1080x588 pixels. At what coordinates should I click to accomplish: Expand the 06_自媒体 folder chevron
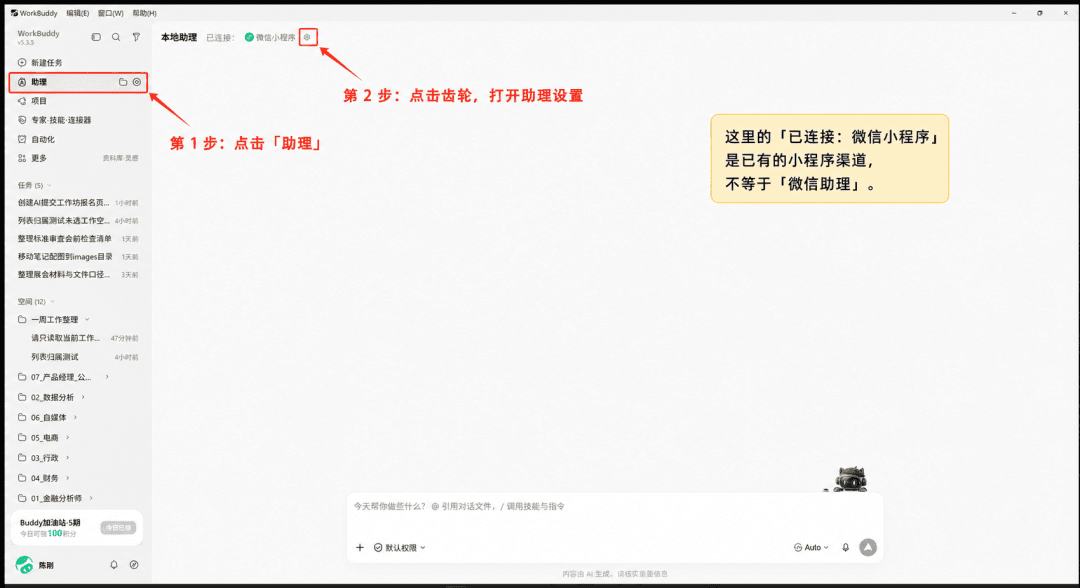tap(76, 417)
